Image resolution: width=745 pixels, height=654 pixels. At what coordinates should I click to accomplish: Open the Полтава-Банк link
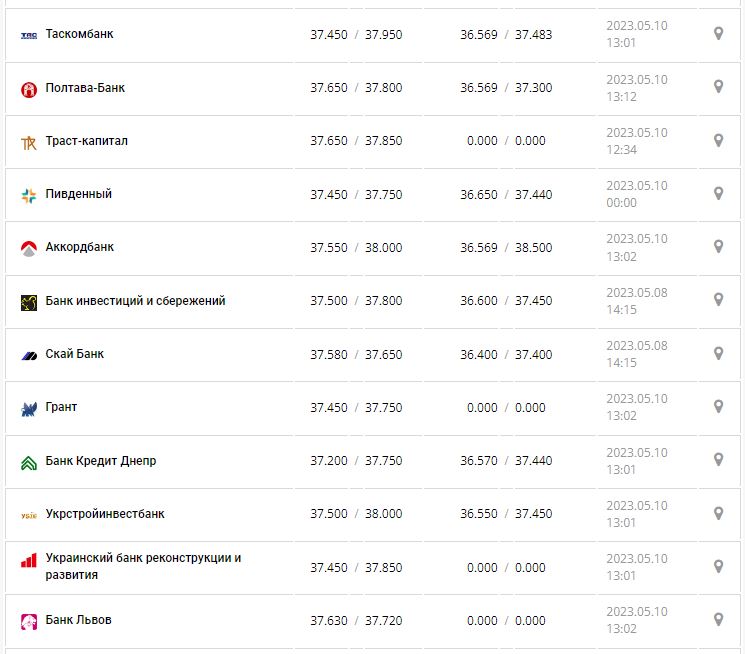pyautogui.click(x=85, y=88)
